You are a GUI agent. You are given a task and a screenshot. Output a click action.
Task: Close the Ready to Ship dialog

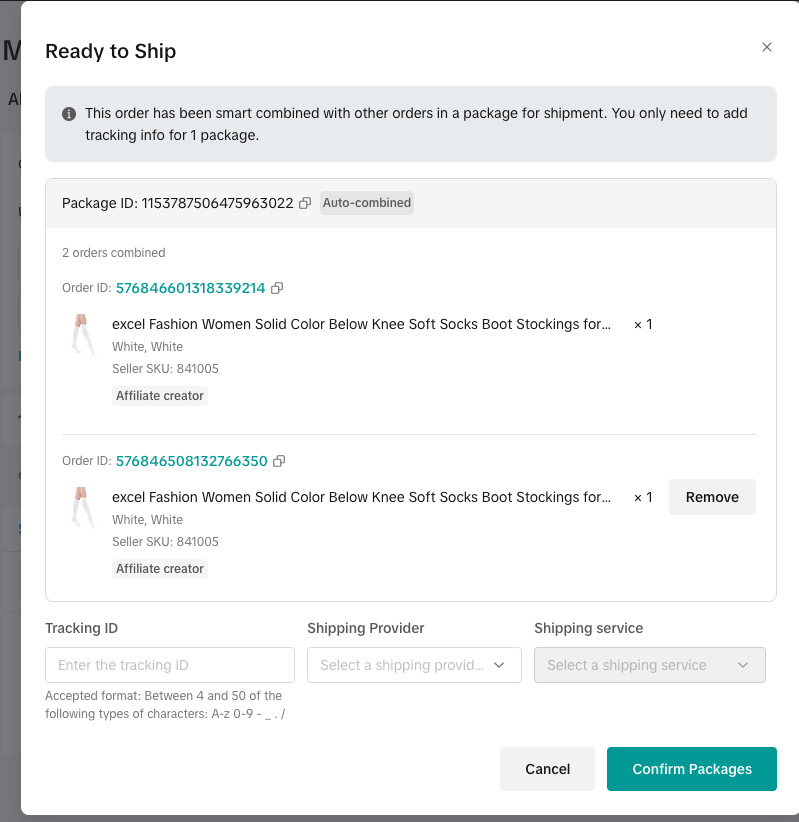pyautogui.click(x=767, y=47)
